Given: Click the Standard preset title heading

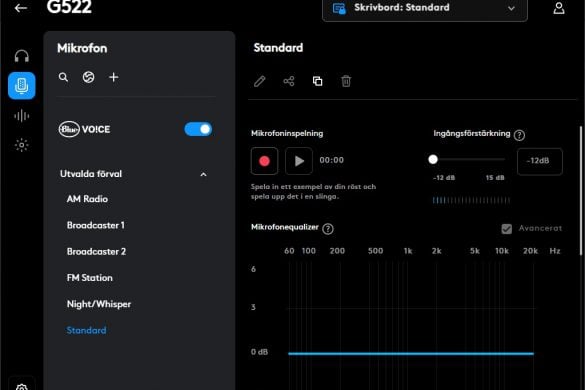Looking at the screenshot, I should tap(278, 48).
